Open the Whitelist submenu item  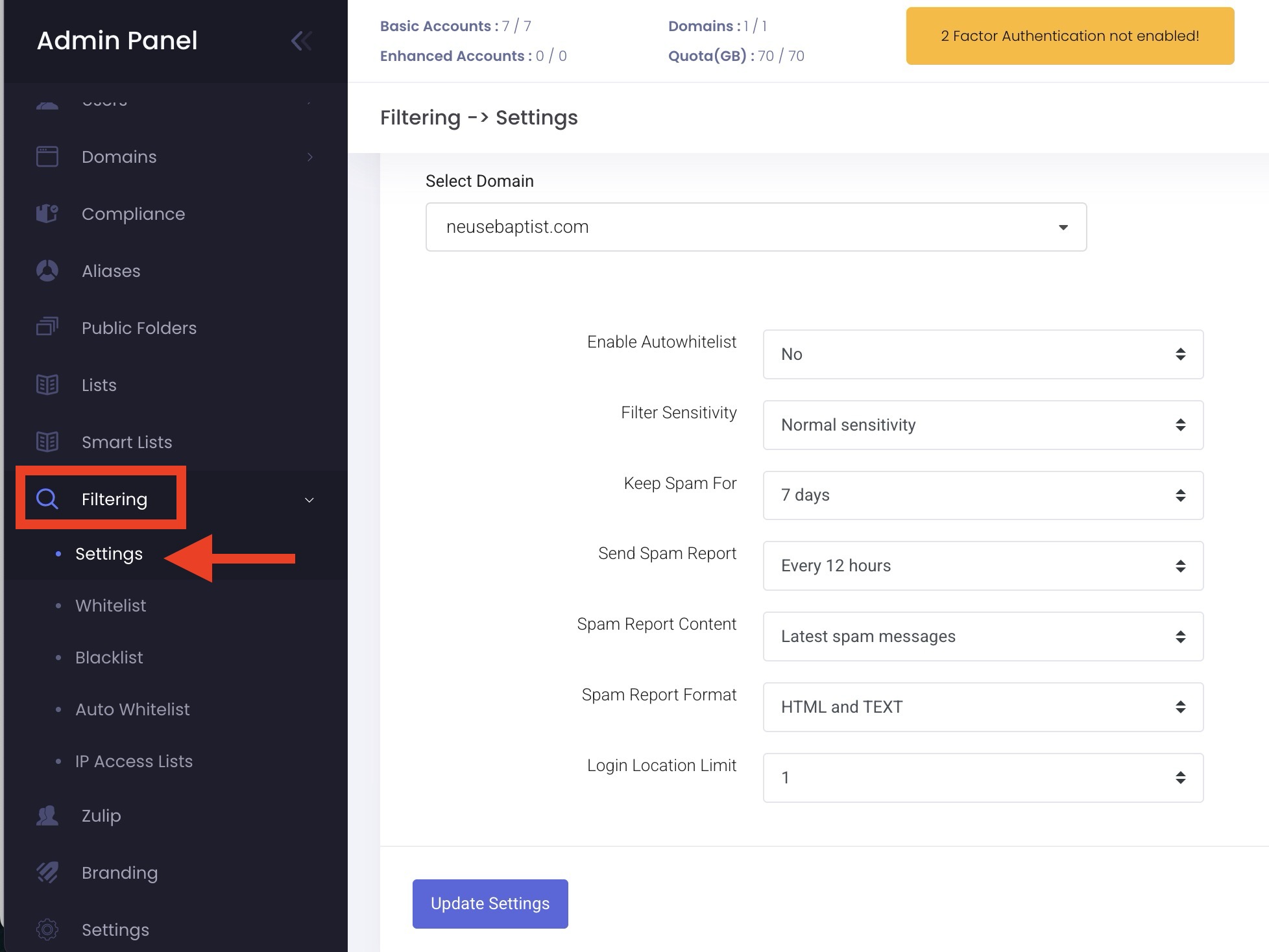(x=111, y=606)
